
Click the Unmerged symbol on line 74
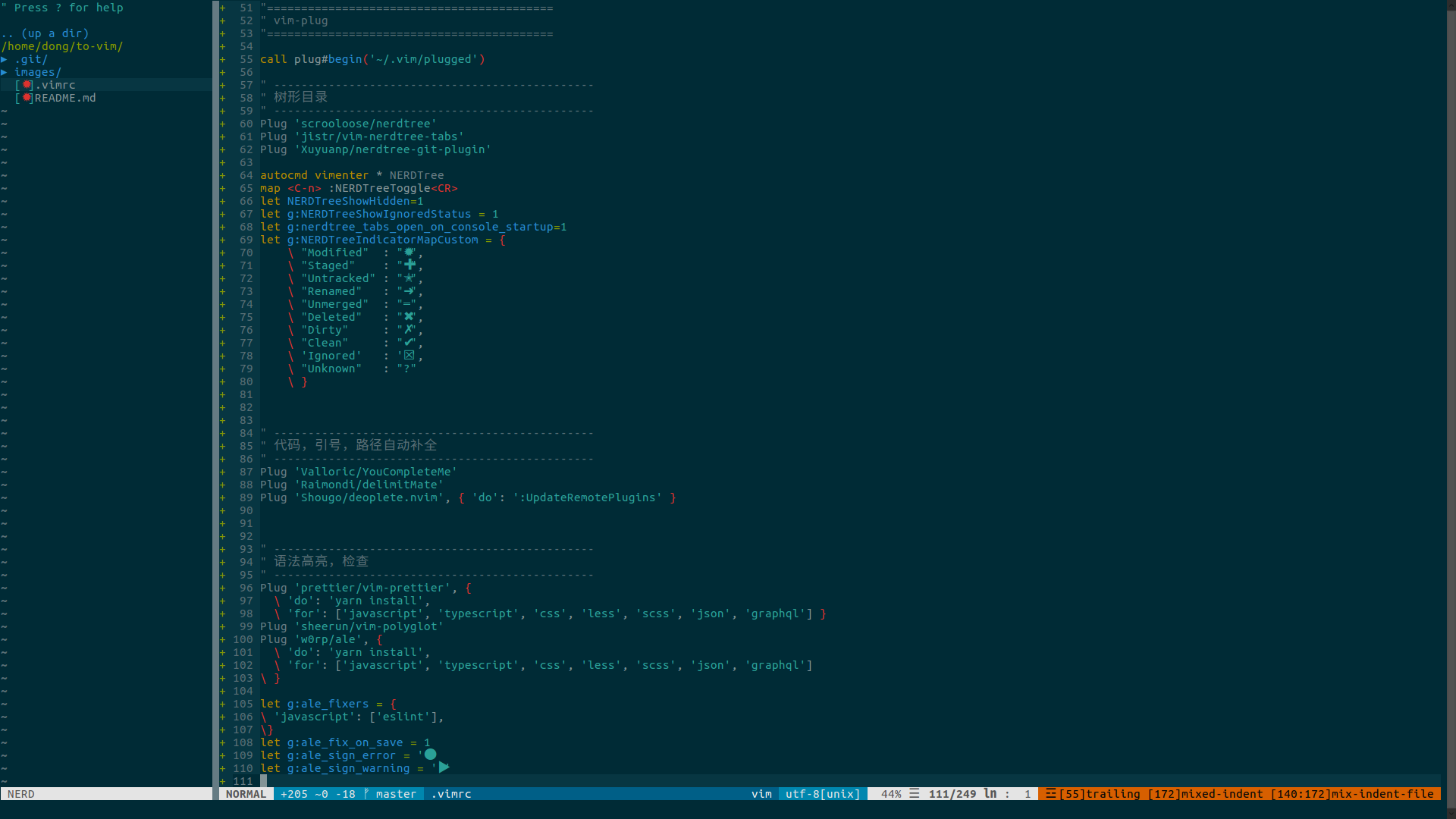pos(408,304)
